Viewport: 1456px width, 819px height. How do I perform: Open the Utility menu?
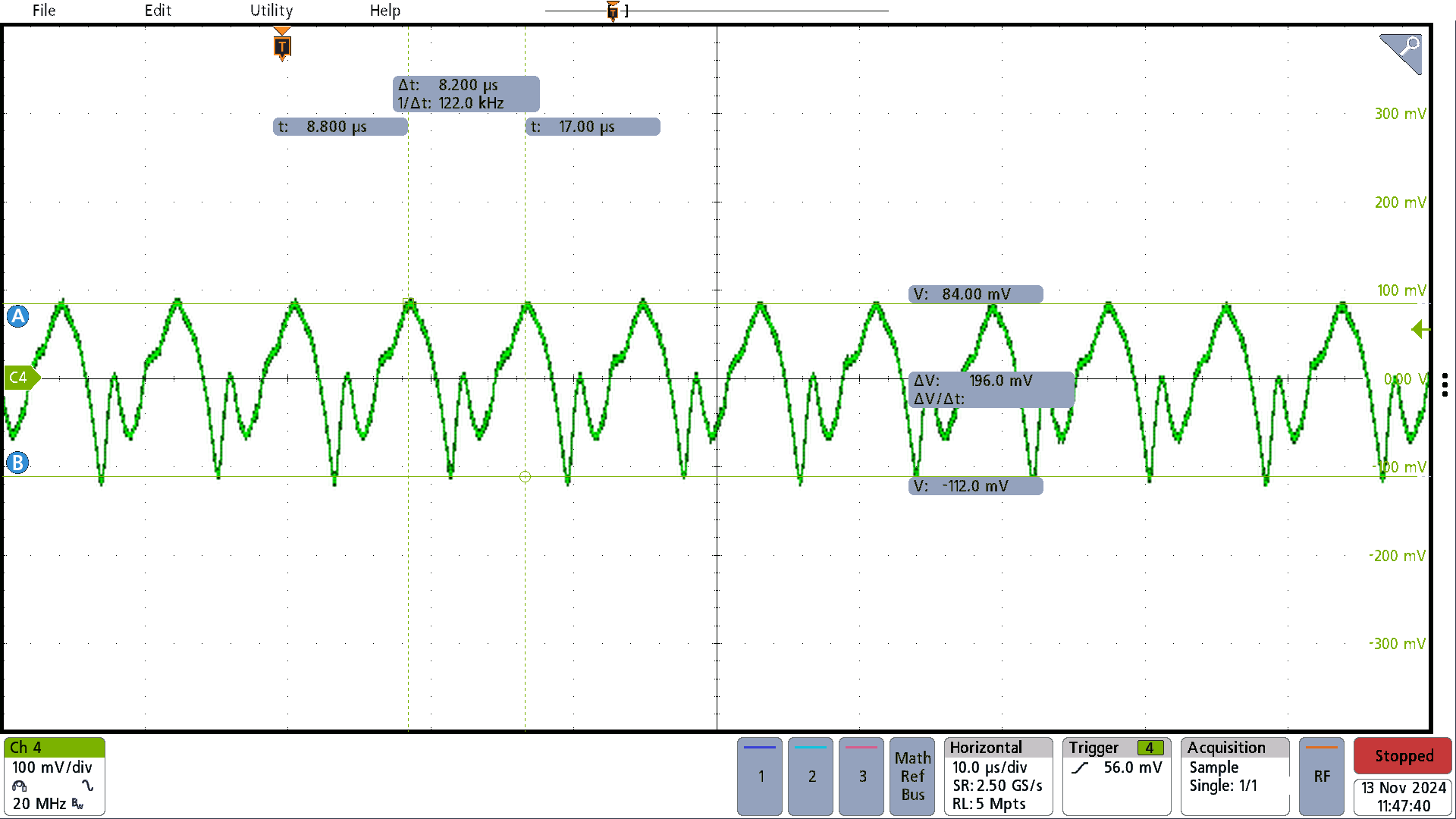271,11
